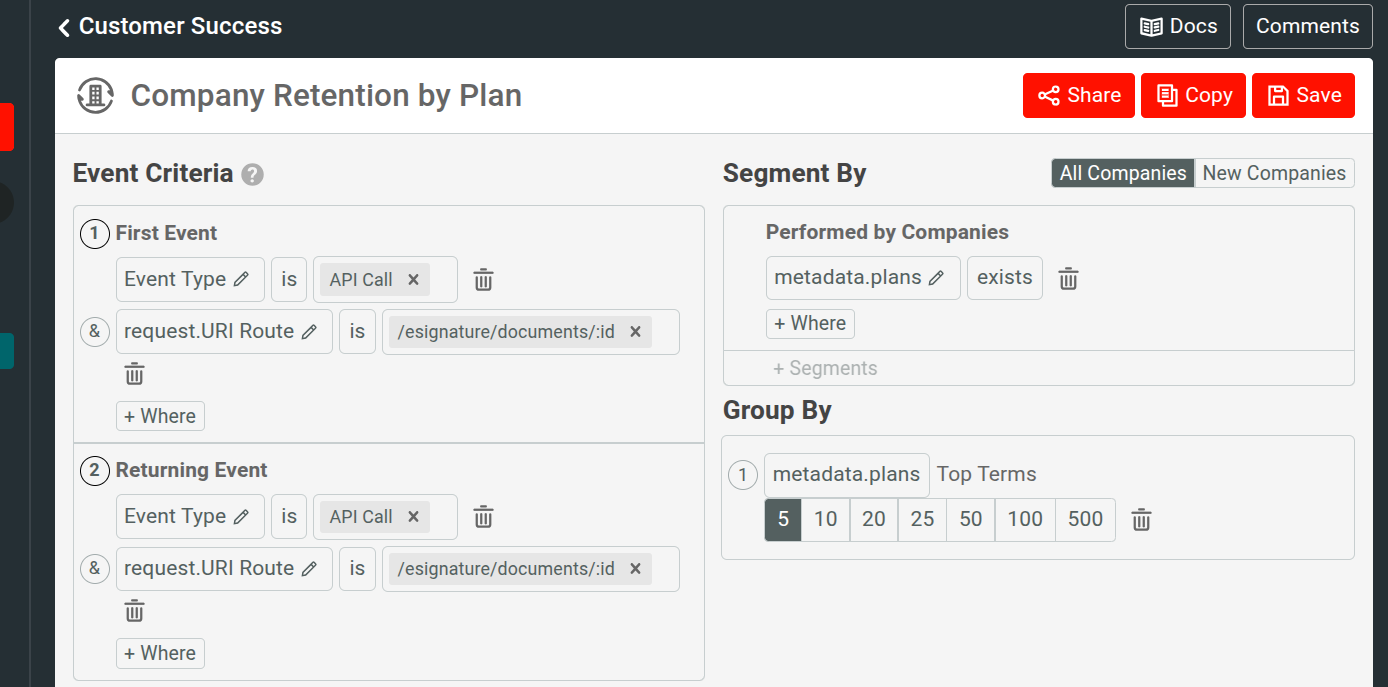Add a Where clause under Returning Event
The image size is (1388, 687).
160,652
